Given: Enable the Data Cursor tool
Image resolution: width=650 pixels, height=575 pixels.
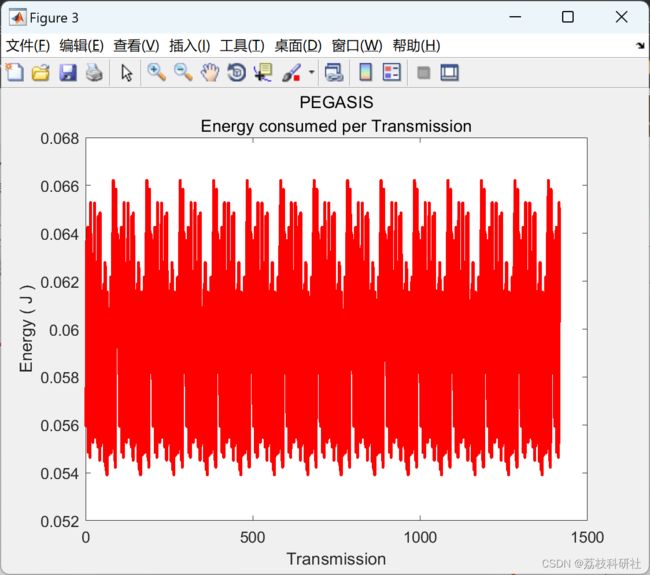Looking at the screenshot, I should [263, 73].
